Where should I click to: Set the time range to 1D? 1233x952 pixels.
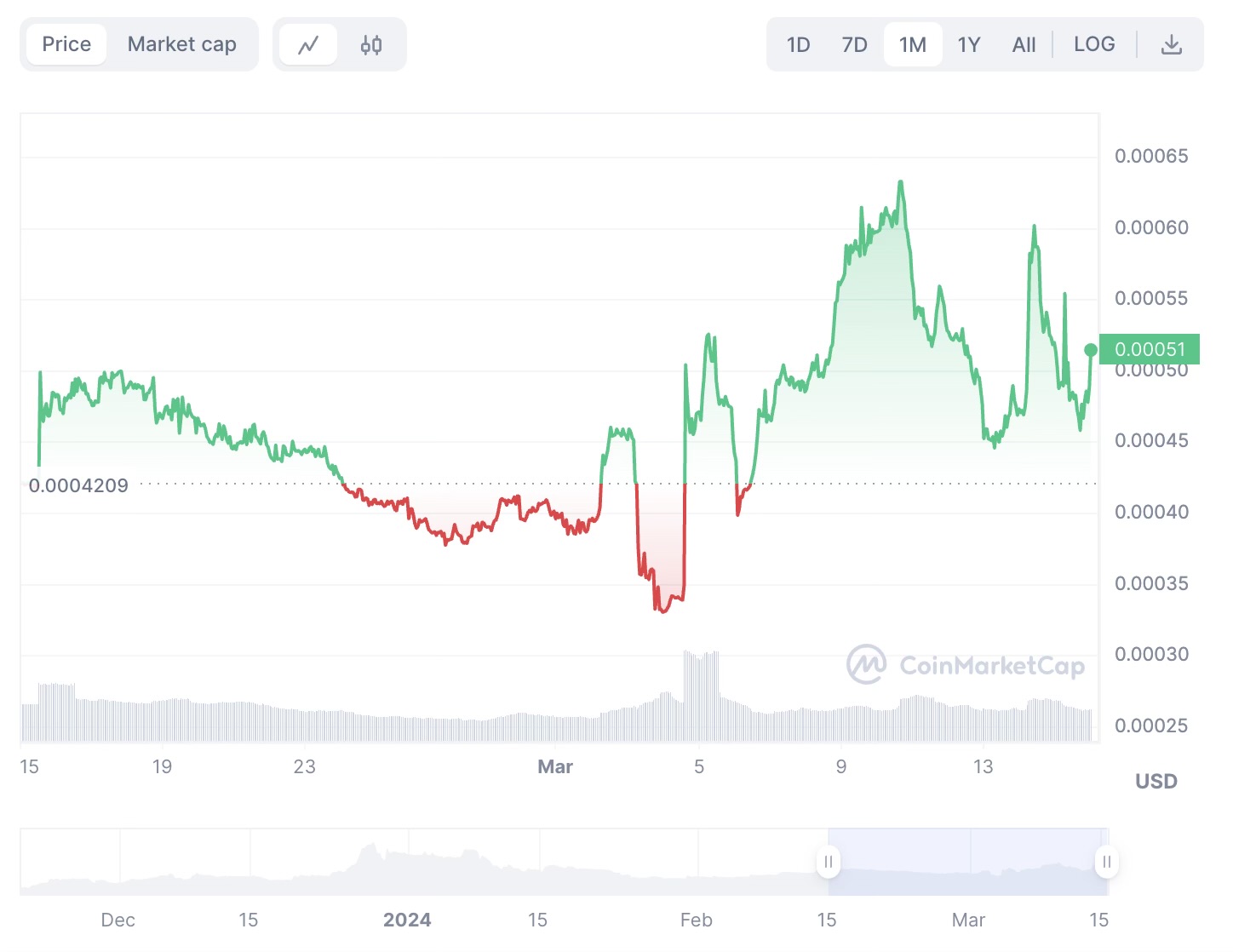pyautogui.click(x=798, y=44)
